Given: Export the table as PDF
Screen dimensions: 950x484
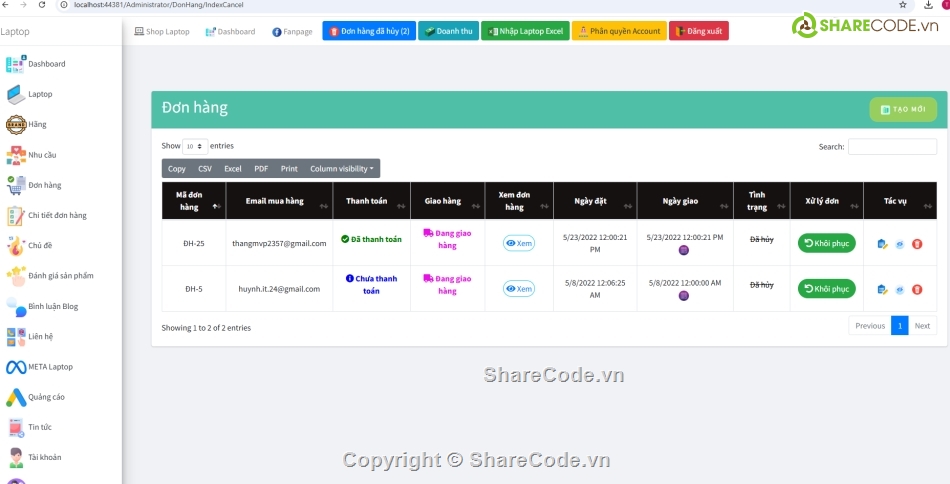Looking at the screenshot, I should coord(261,168).
